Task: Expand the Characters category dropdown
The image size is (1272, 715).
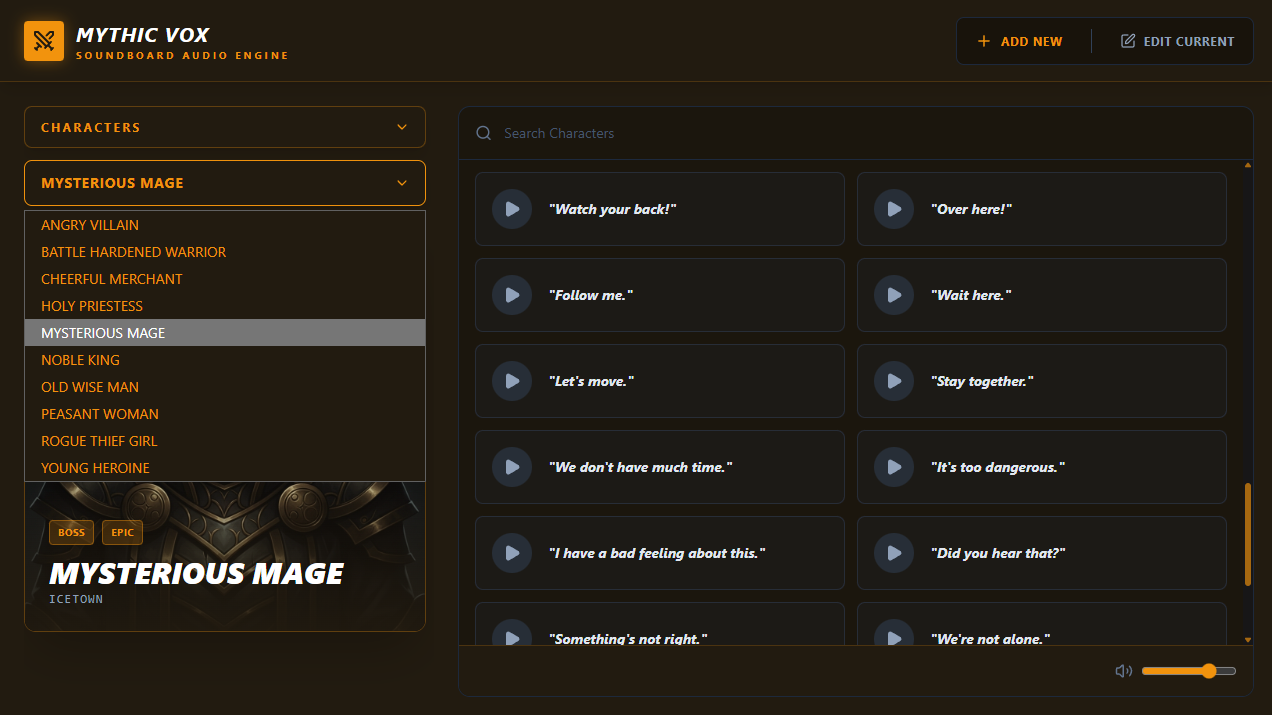Action: tap(225, 127)
